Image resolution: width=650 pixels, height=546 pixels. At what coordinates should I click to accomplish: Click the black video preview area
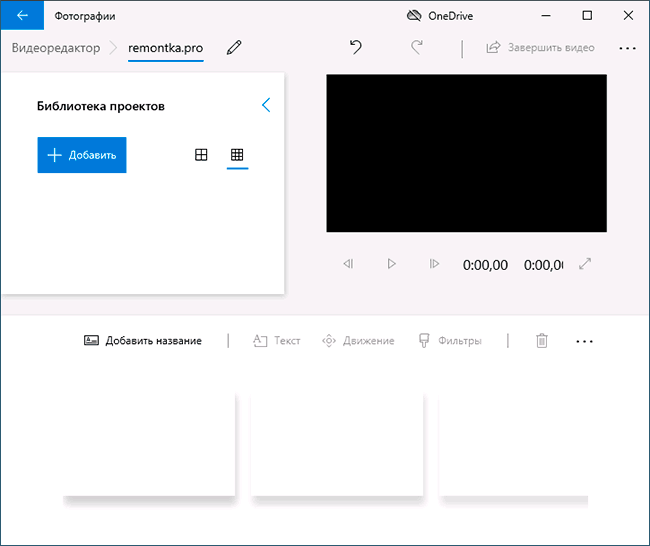[466, 153]
